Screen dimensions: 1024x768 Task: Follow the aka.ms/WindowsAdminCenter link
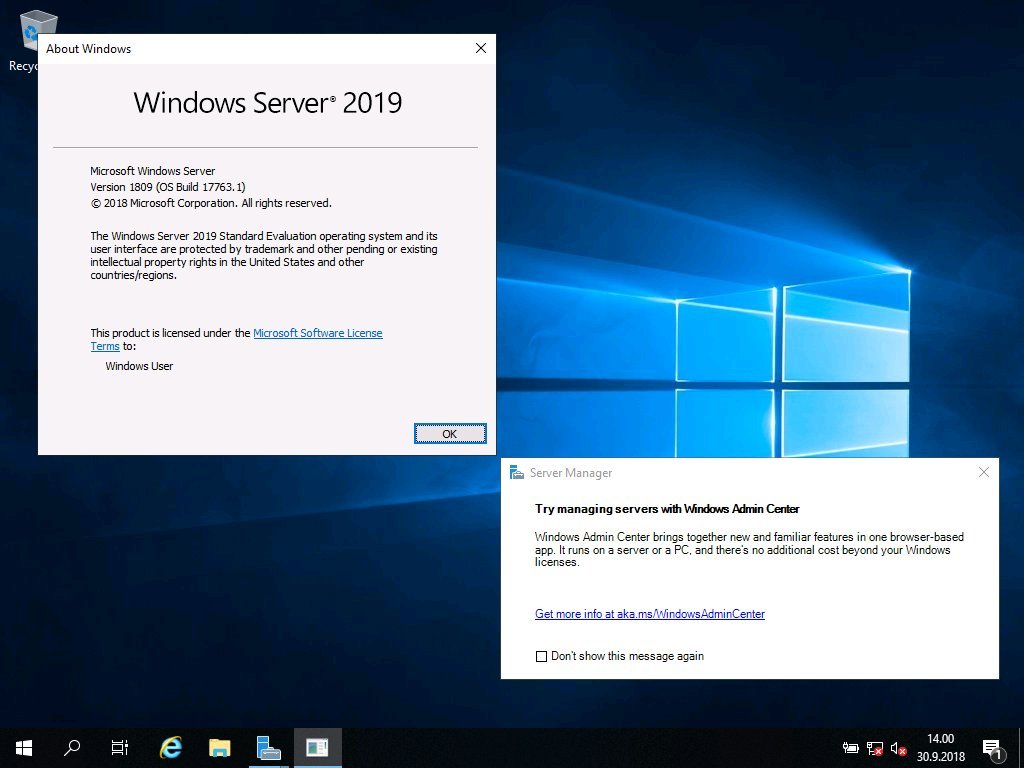[650, 613]
